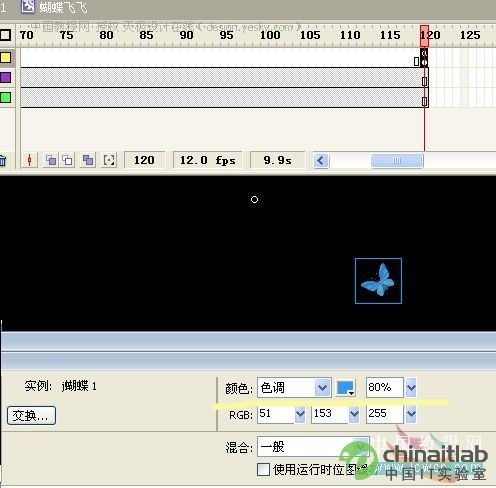Open the blend mode dropdown showing 一般
496x488 pixels.
tap(313, 447)
